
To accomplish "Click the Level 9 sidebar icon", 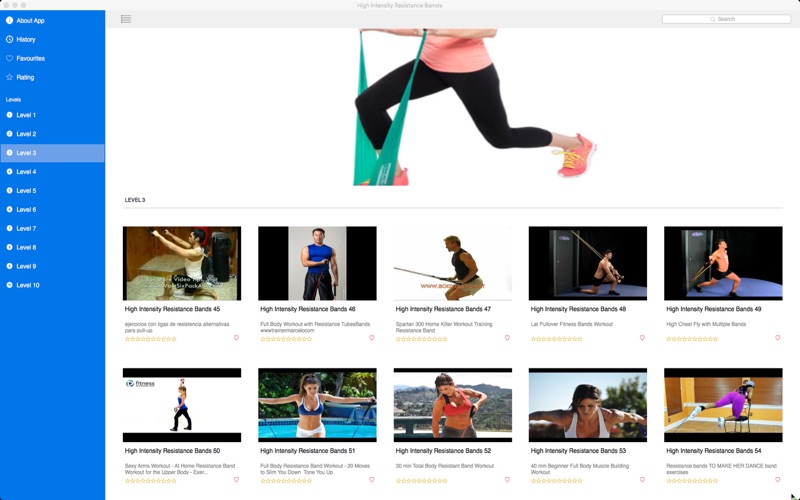I will tap(9, 266).
